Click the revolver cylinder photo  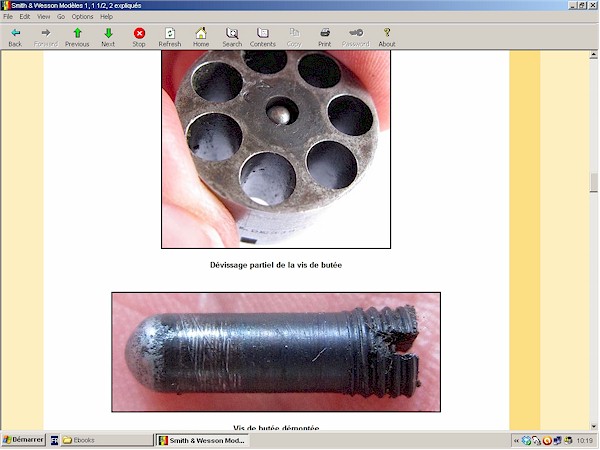pyautogui.click(x=276, y=148)
